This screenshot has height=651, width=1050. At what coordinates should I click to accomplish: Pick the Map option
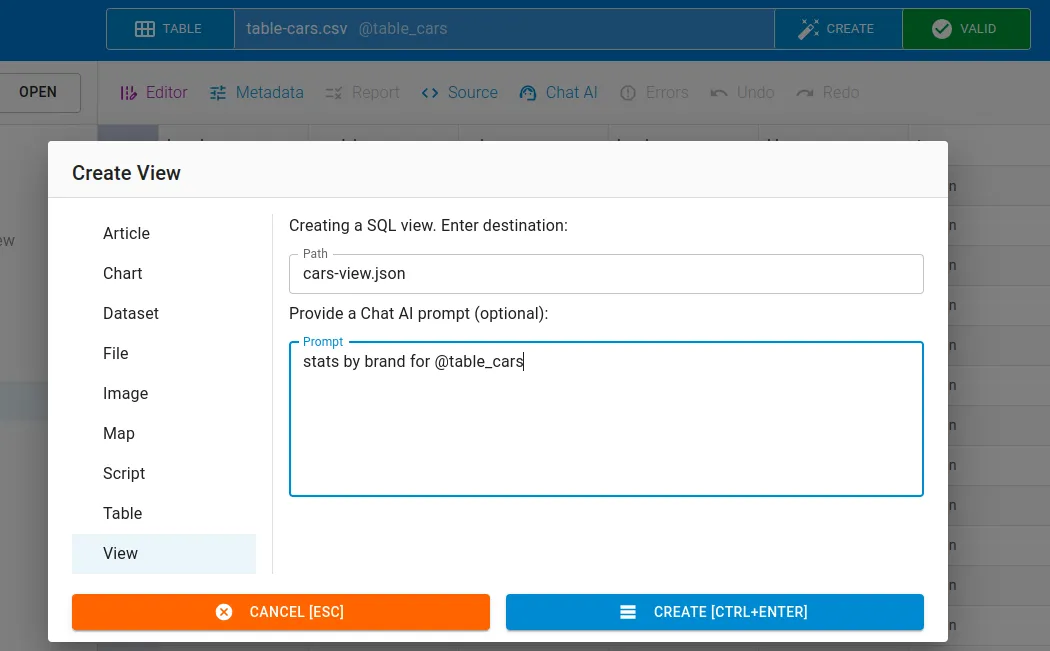click(118, 433)
